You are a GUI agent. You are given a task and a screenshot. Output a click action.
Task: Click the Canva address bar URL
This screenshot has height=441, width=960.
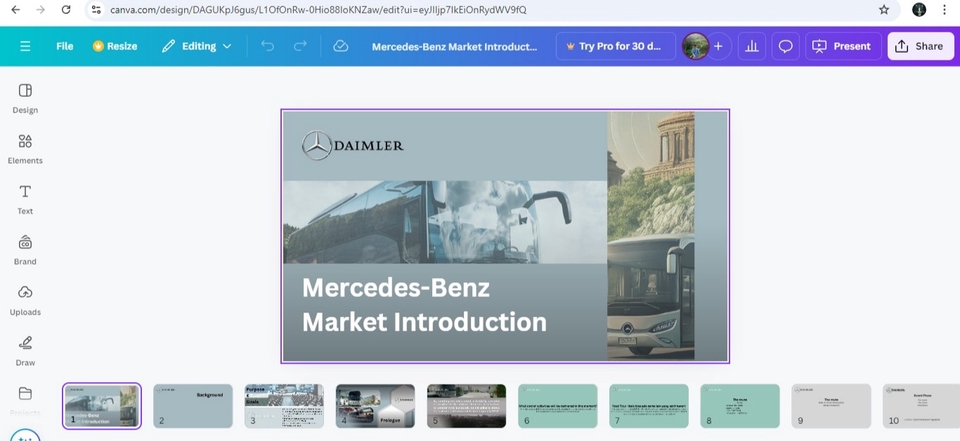[318, 10]
